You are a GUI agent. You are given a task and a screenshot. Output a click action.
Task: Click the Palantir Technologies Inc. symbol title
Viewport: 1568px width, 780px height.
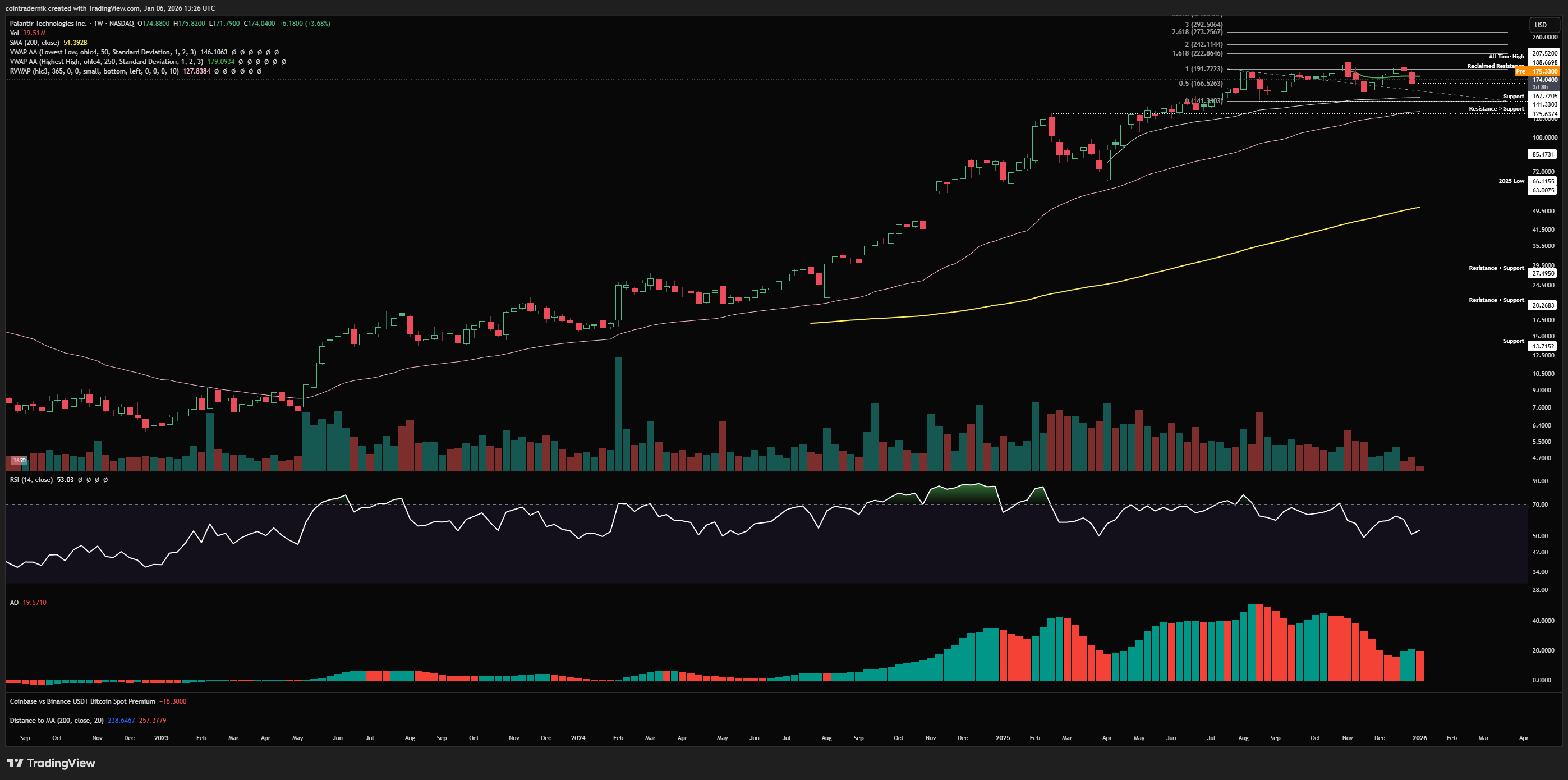tap(48, 23)
